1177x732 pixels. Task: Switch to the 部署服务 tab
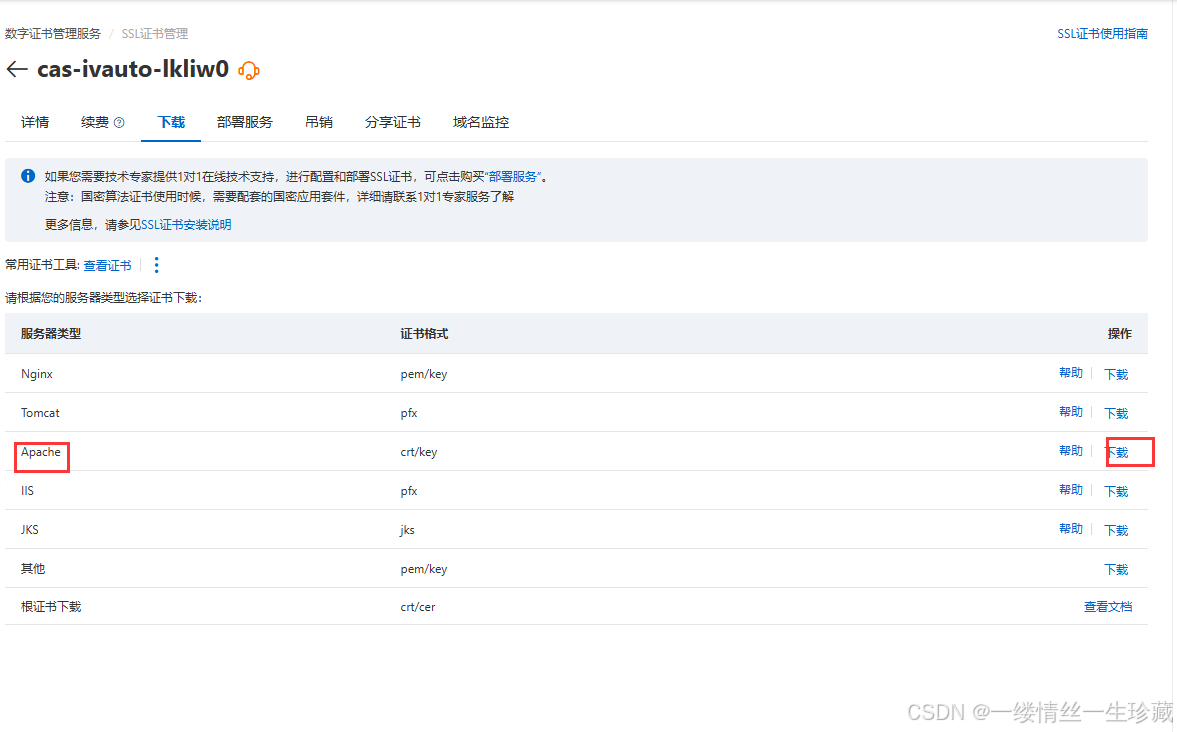[x=244, y=121]
